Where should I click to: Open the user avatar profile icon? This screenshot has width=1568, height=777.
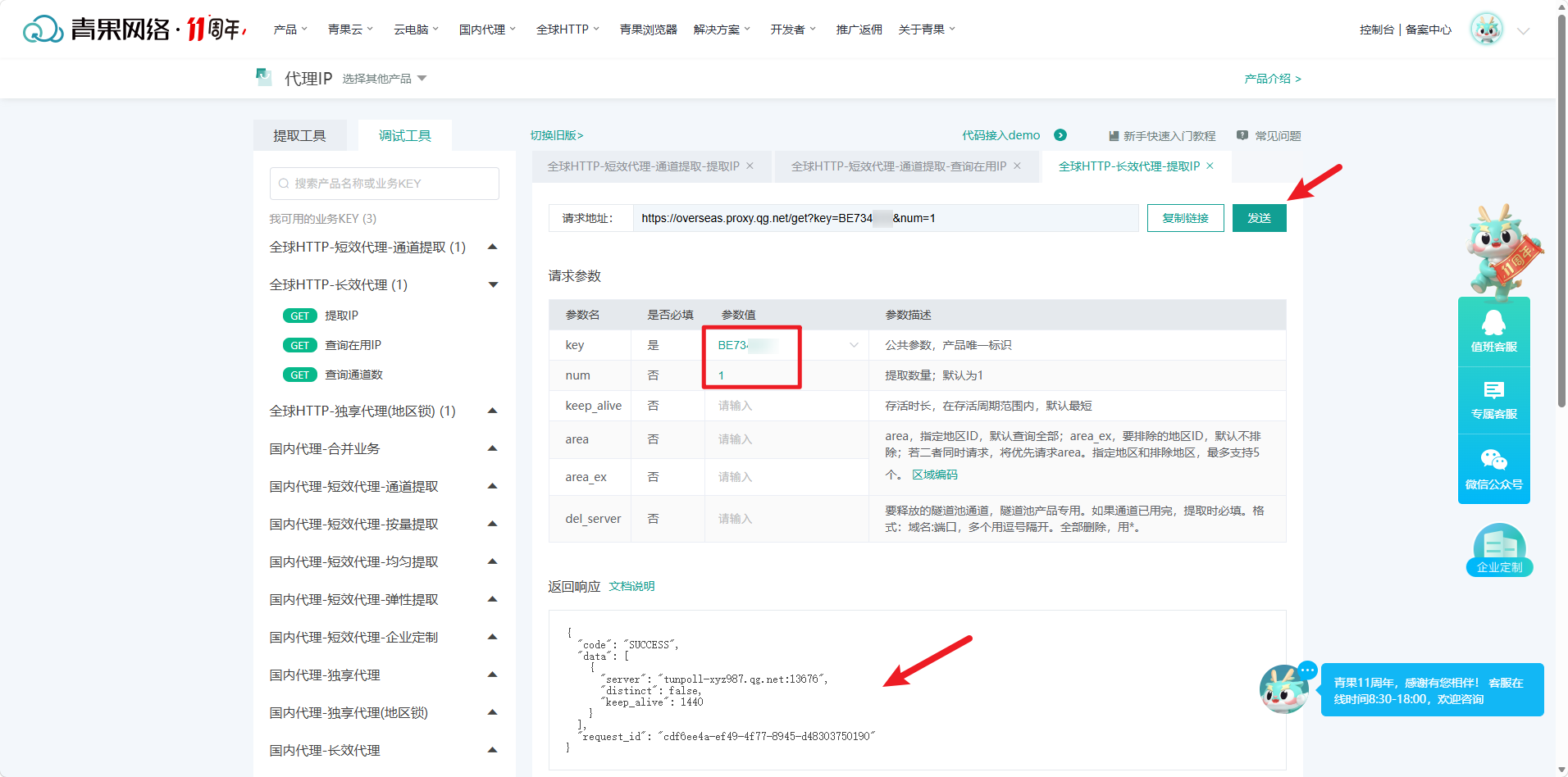pyautogui.click(x=1486, y=30)
